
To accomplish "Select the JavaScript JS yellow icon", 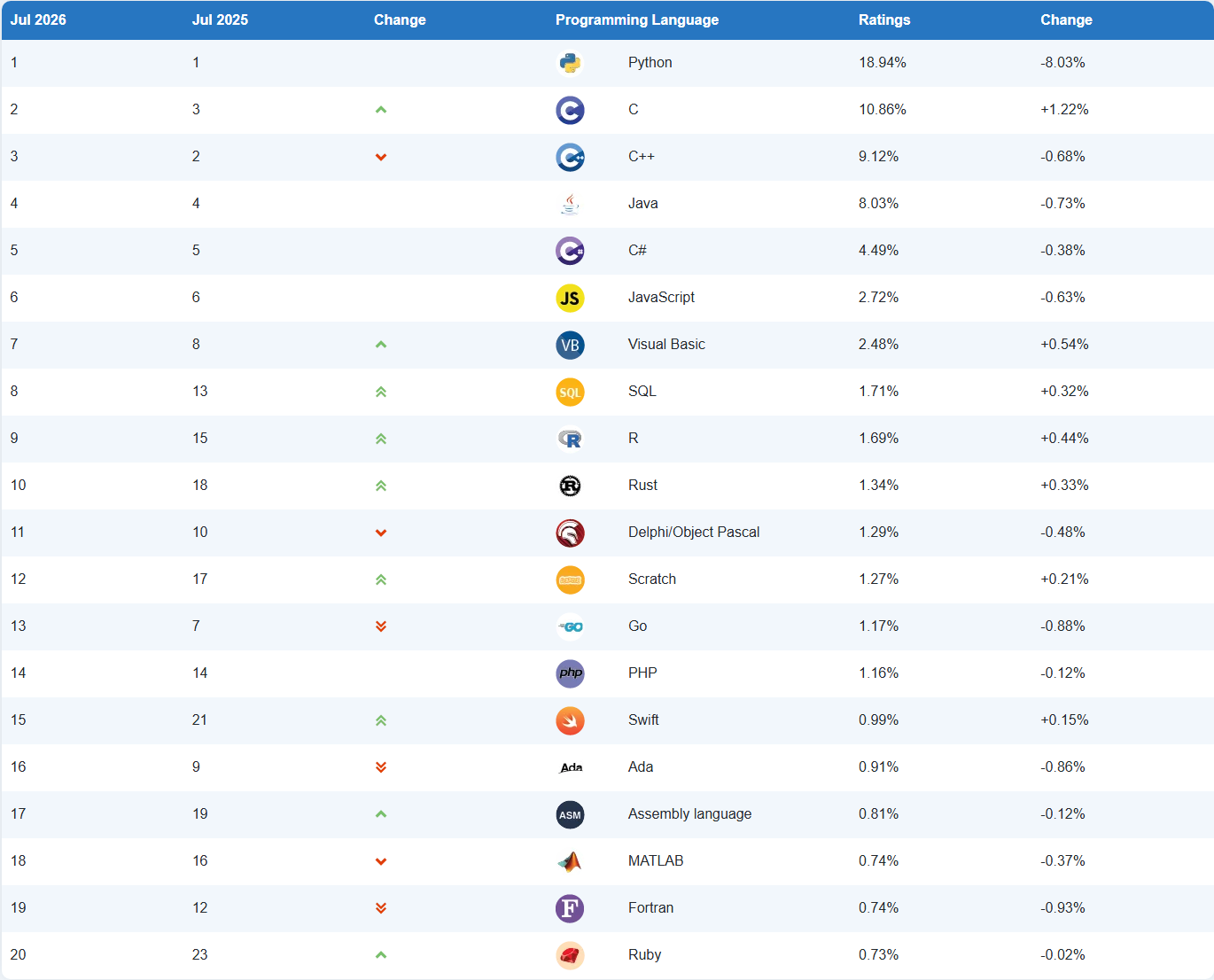I will tap(570, 298).
